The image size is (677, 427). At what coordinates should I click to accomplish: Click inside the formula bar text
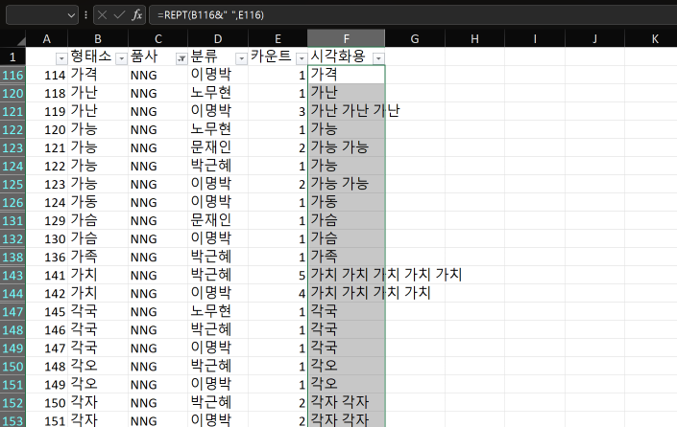(210, 15)
